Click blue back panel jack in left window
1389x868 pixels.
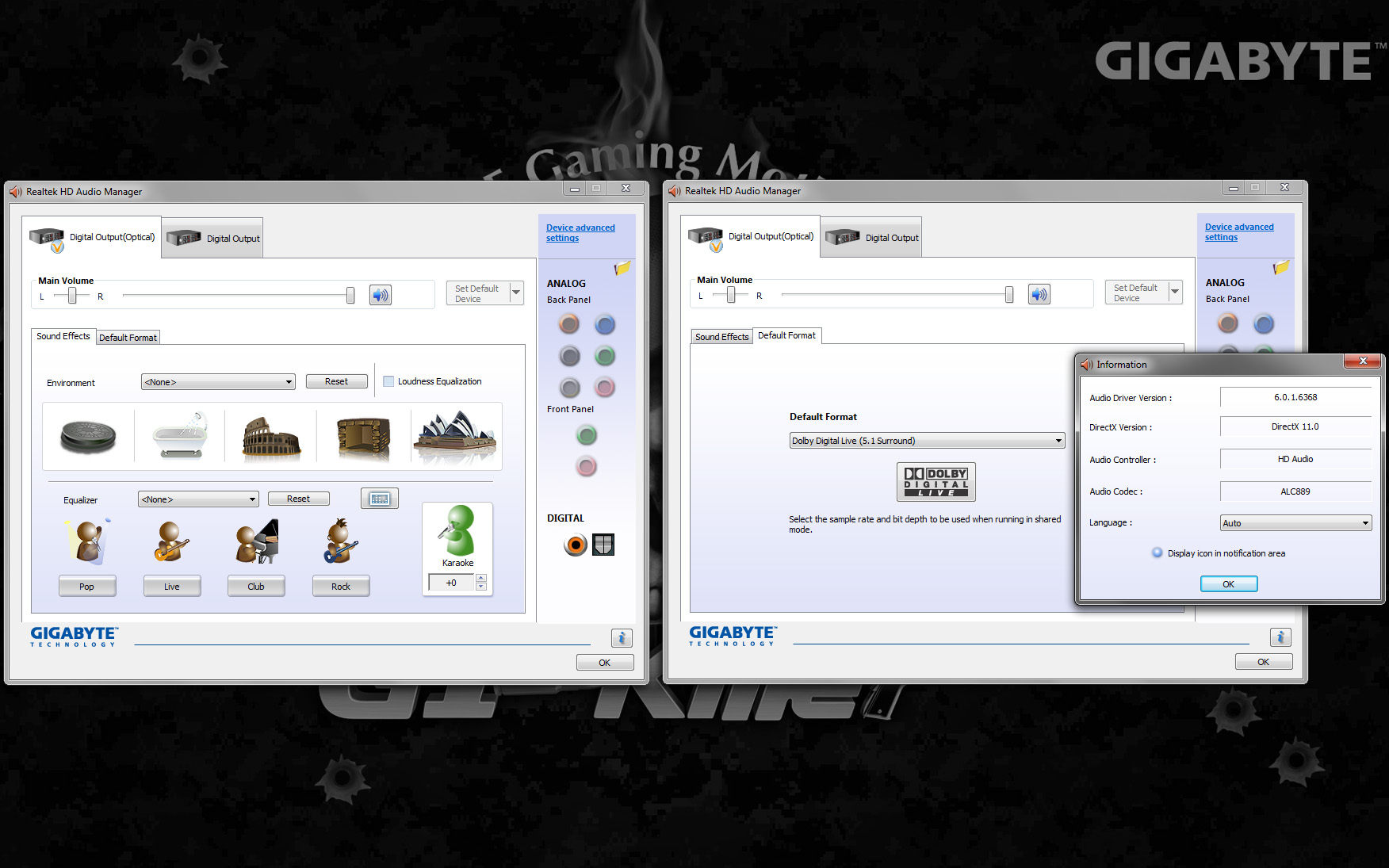point(605,324)
